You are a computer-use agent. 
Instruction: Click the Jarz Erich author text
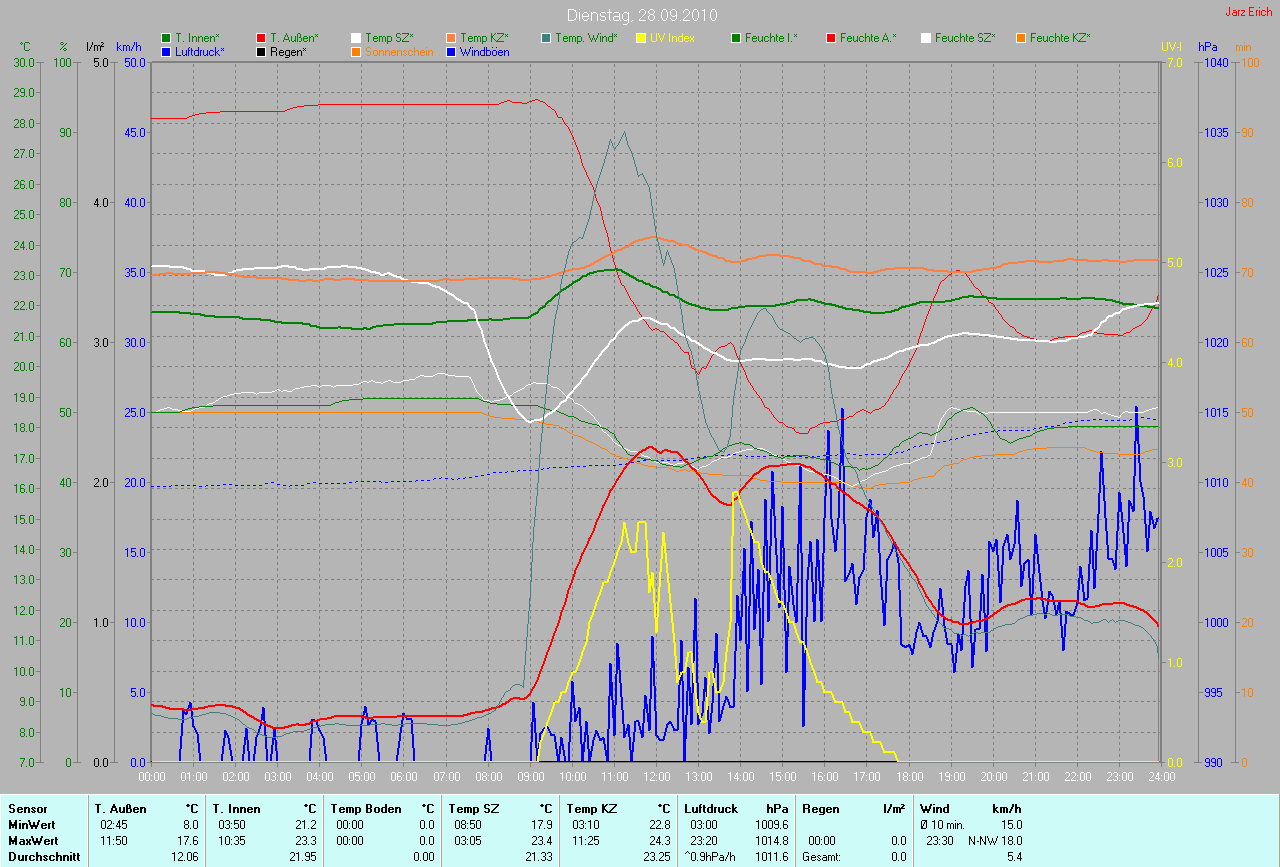[1246, 12]
